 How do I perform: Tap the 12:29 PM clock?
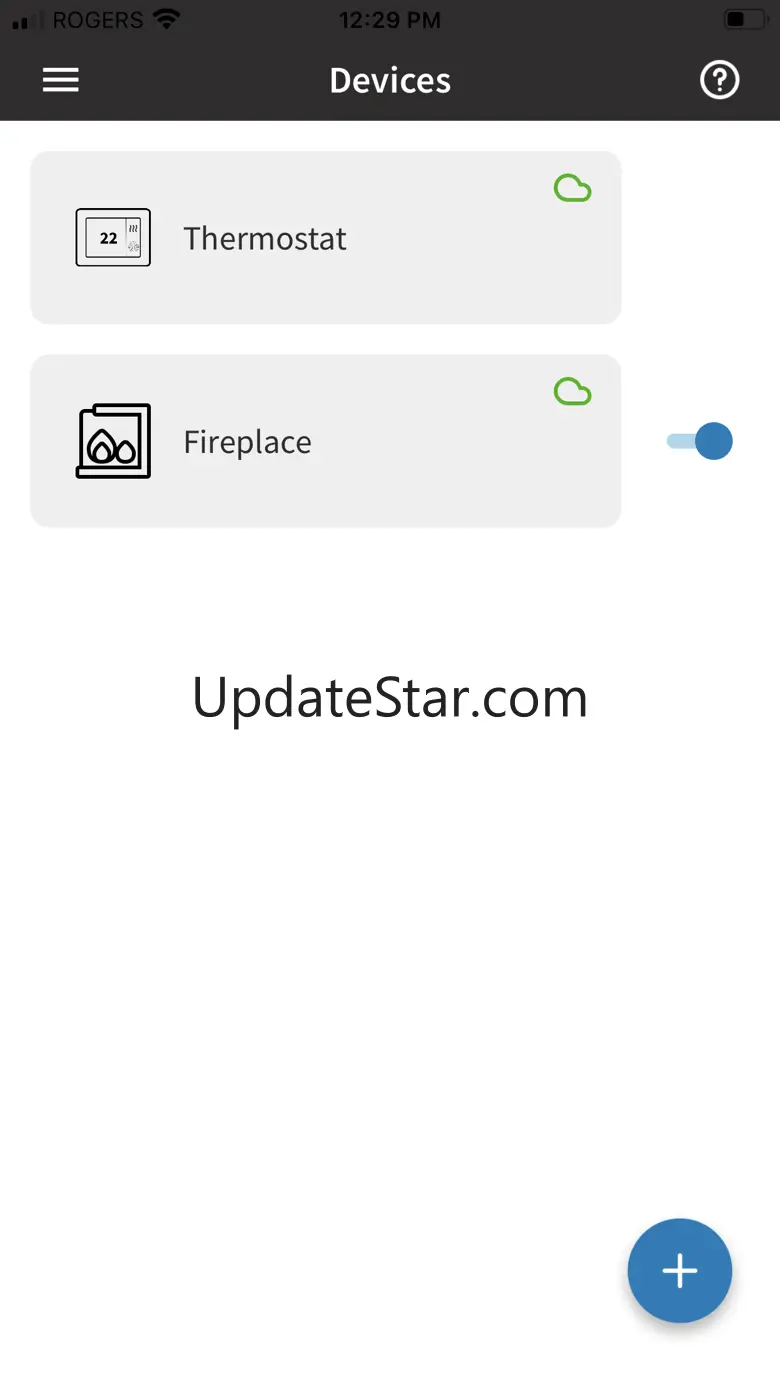(390, 20)
